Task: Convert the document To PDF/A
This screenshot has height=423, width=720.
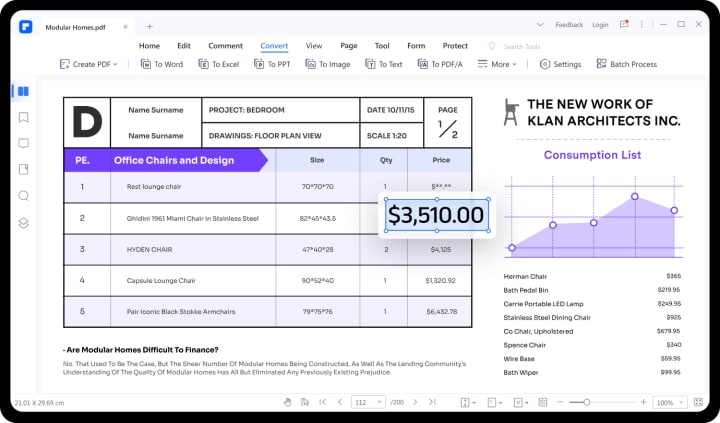Action: pyautogui.click(x=440, y=64)
